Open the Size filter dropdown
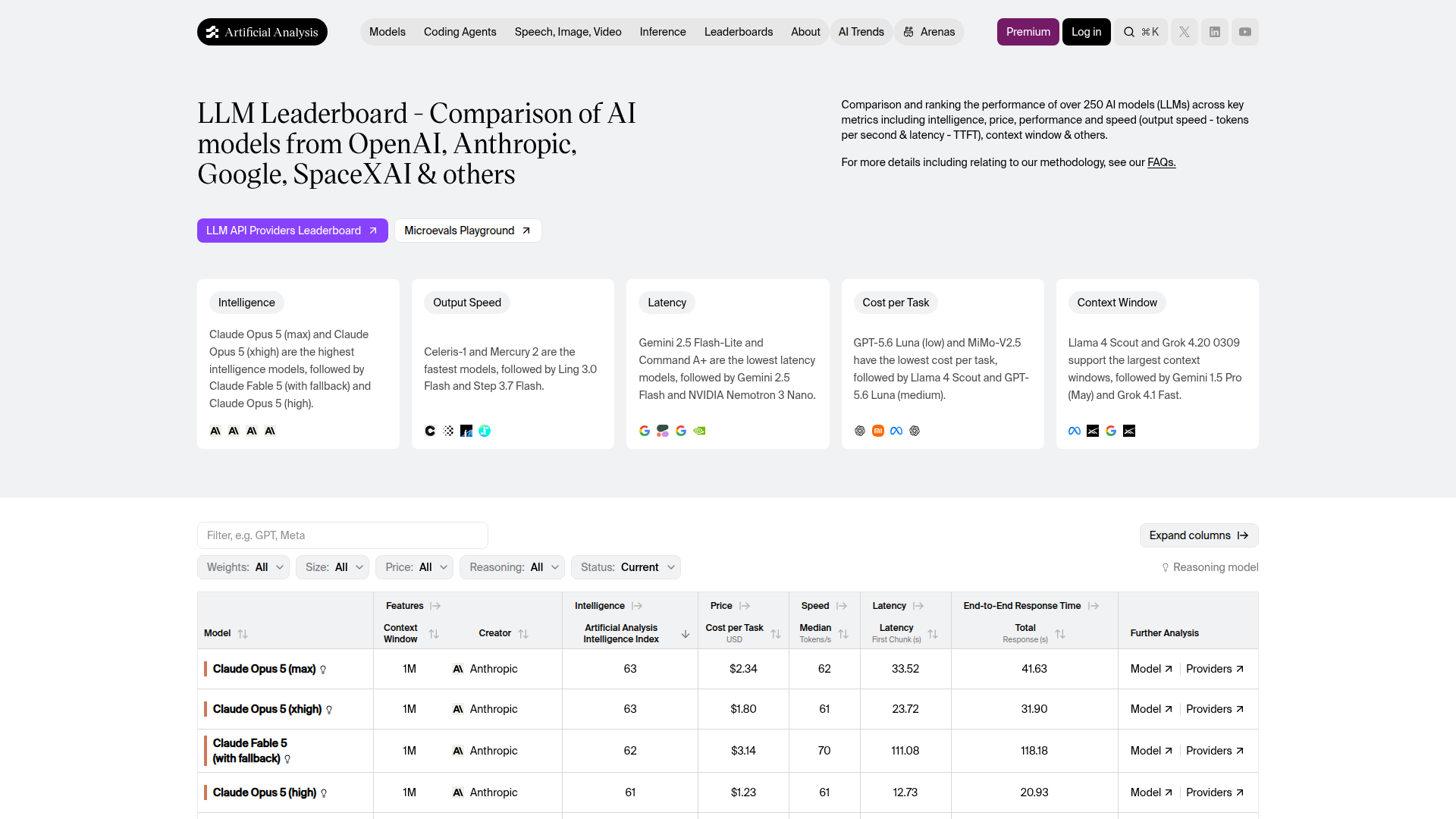The image size is (1456, 819). click(332, 567)
